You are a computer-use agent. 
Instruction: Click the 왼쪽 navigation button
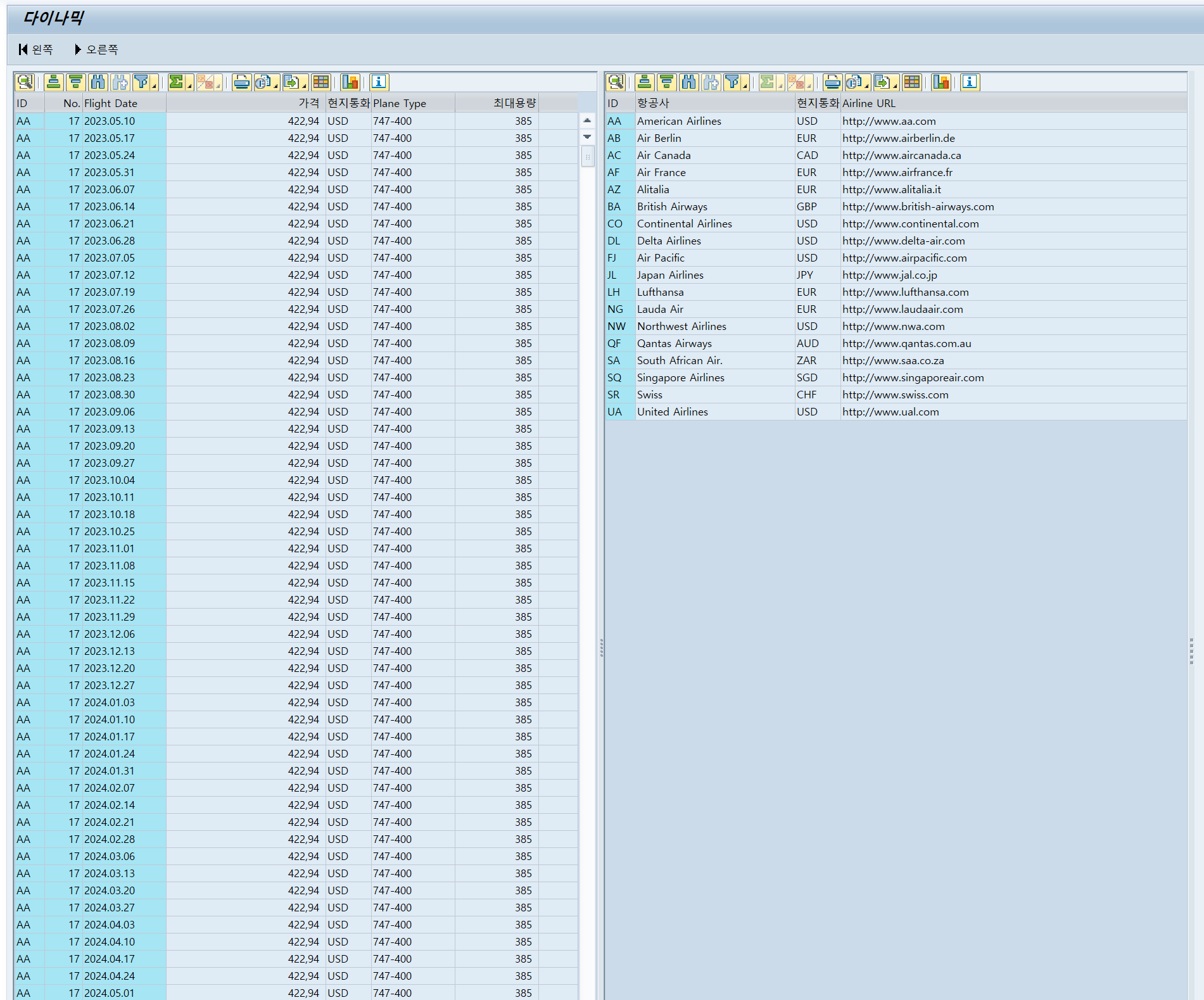pos(36,49)
